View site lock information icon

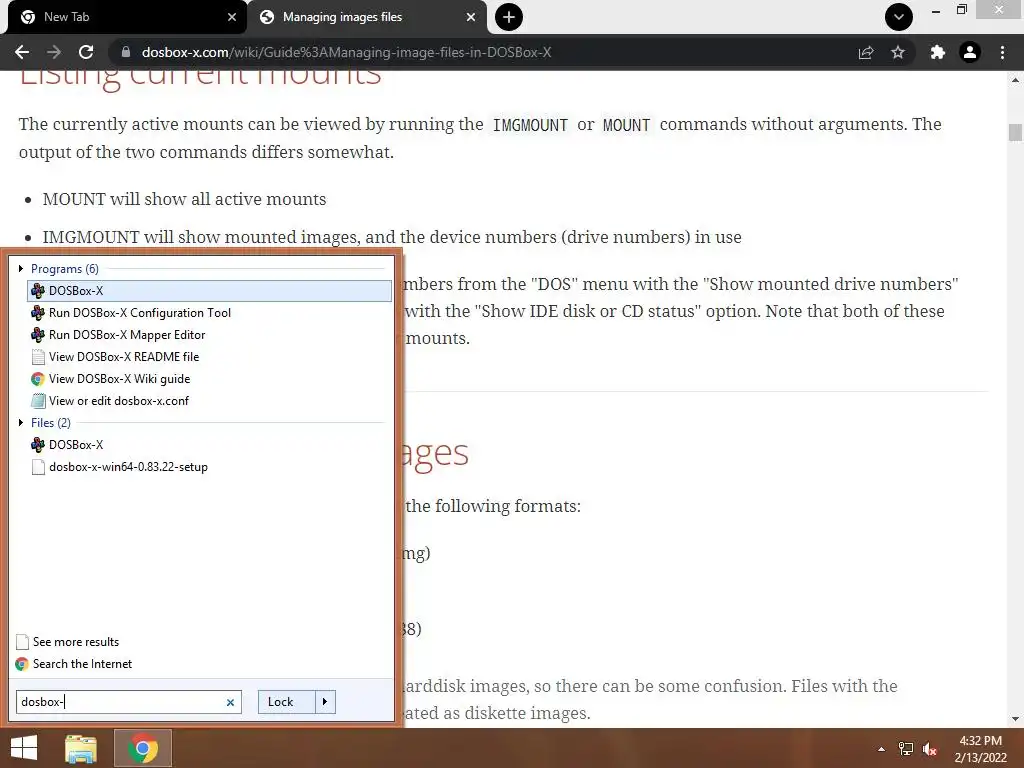click(x=125, y=52)
